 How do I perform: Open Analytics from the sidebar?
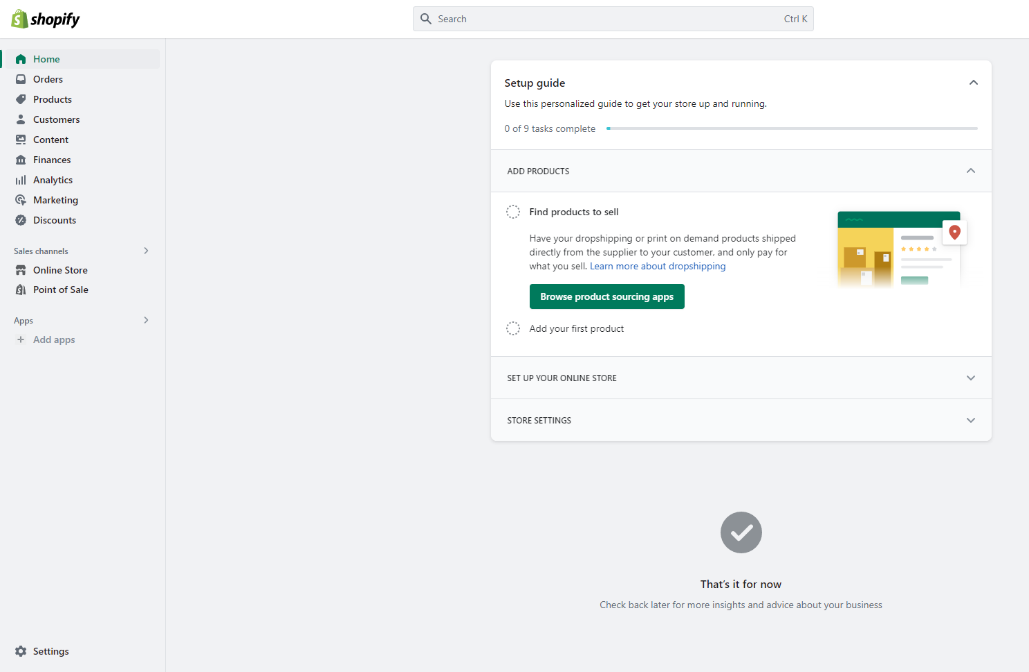point(81,180)
